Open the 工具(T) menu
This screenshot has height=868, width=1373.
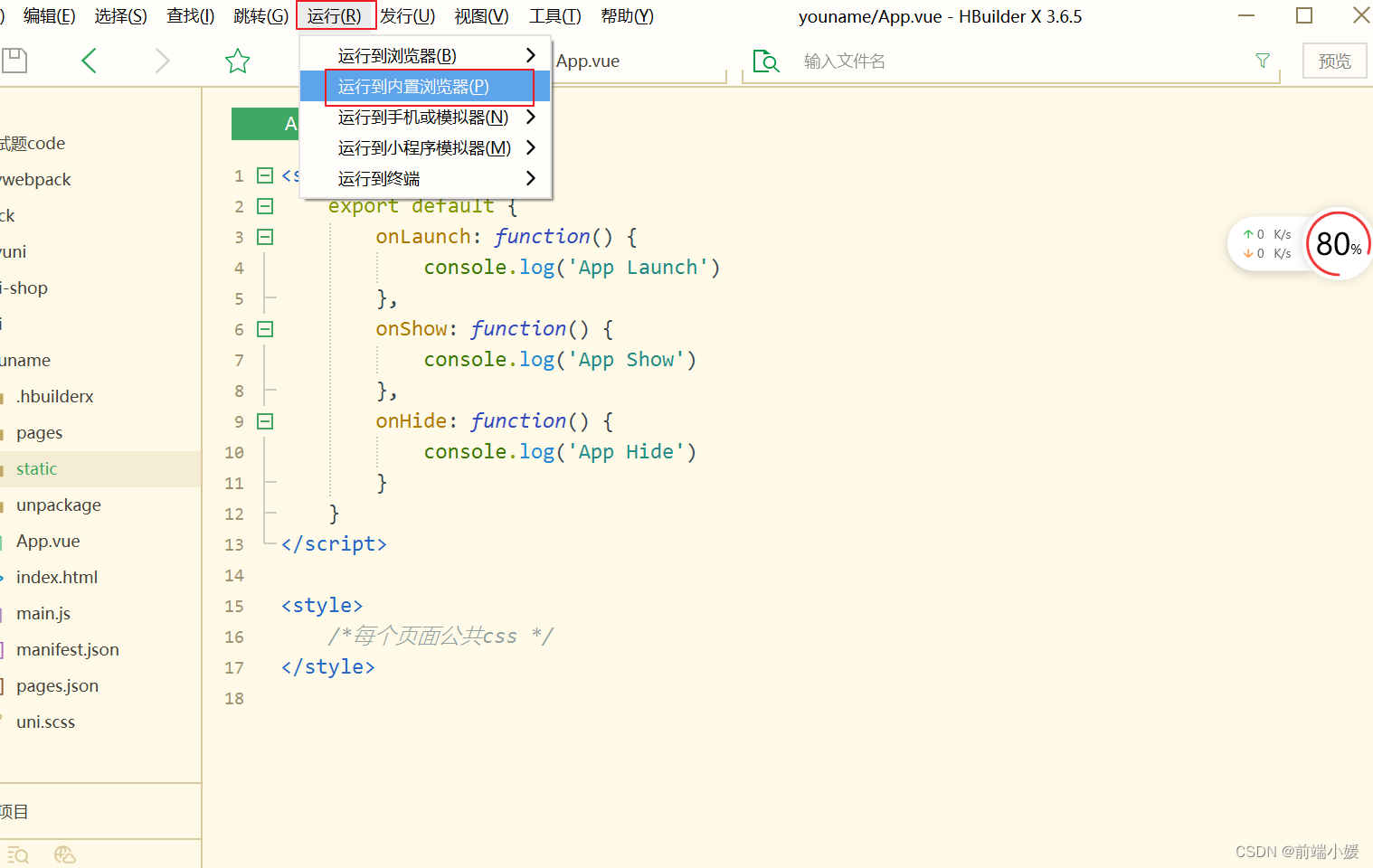[555, 16]
